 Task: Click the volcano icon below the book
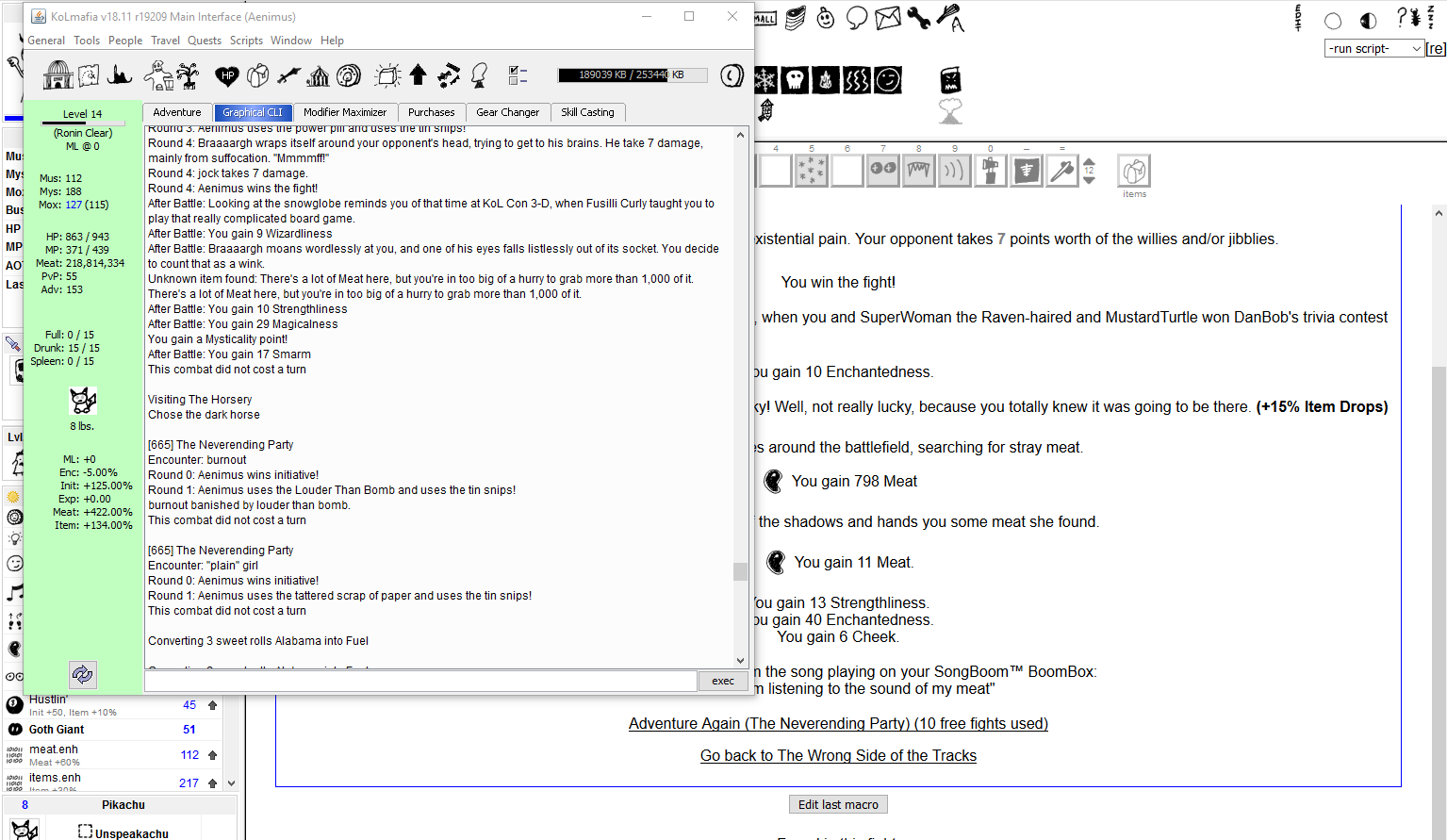click(x=951, y=110)
